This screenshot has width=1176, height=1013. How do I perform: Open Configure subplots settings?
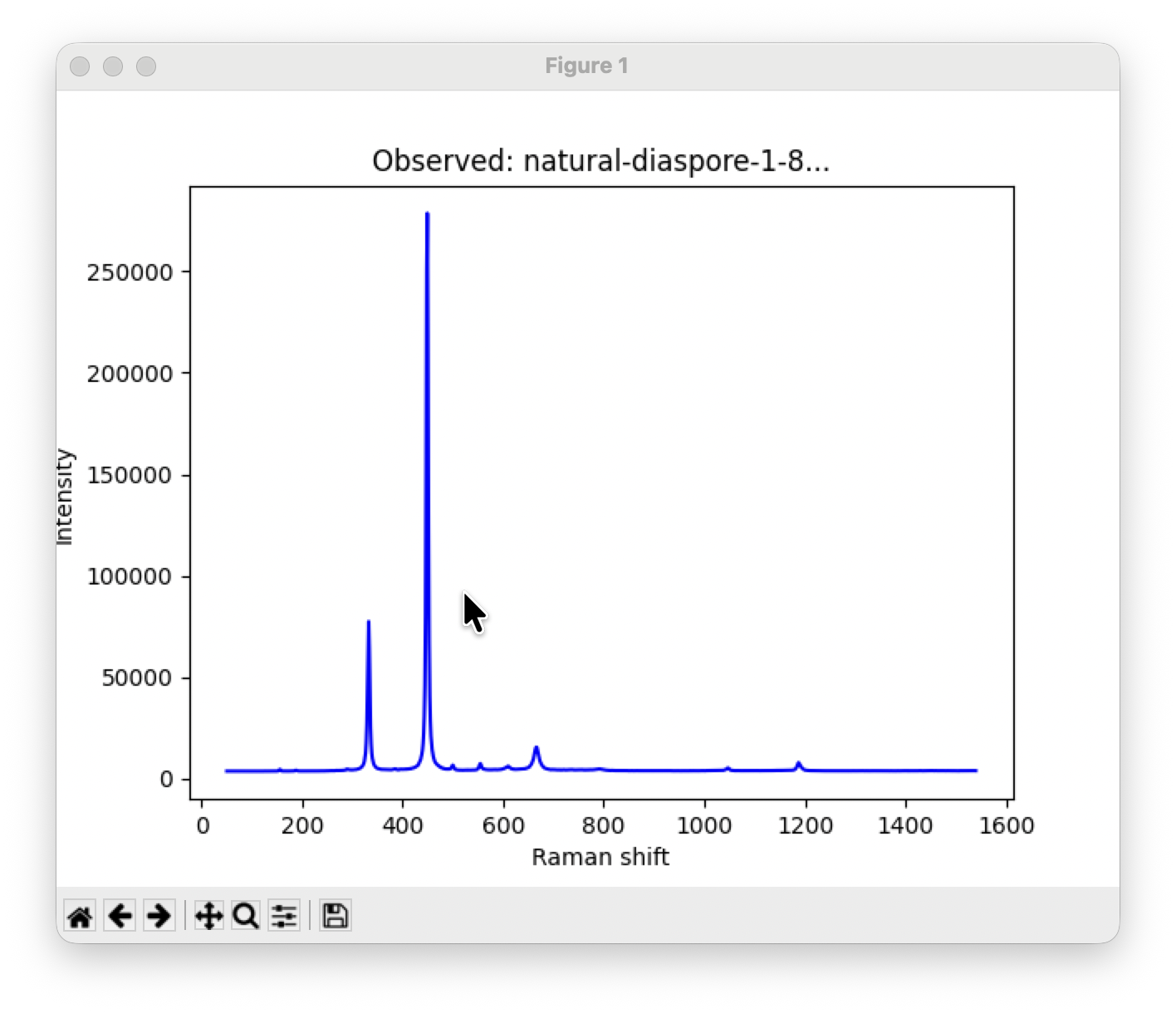[284, 916]
